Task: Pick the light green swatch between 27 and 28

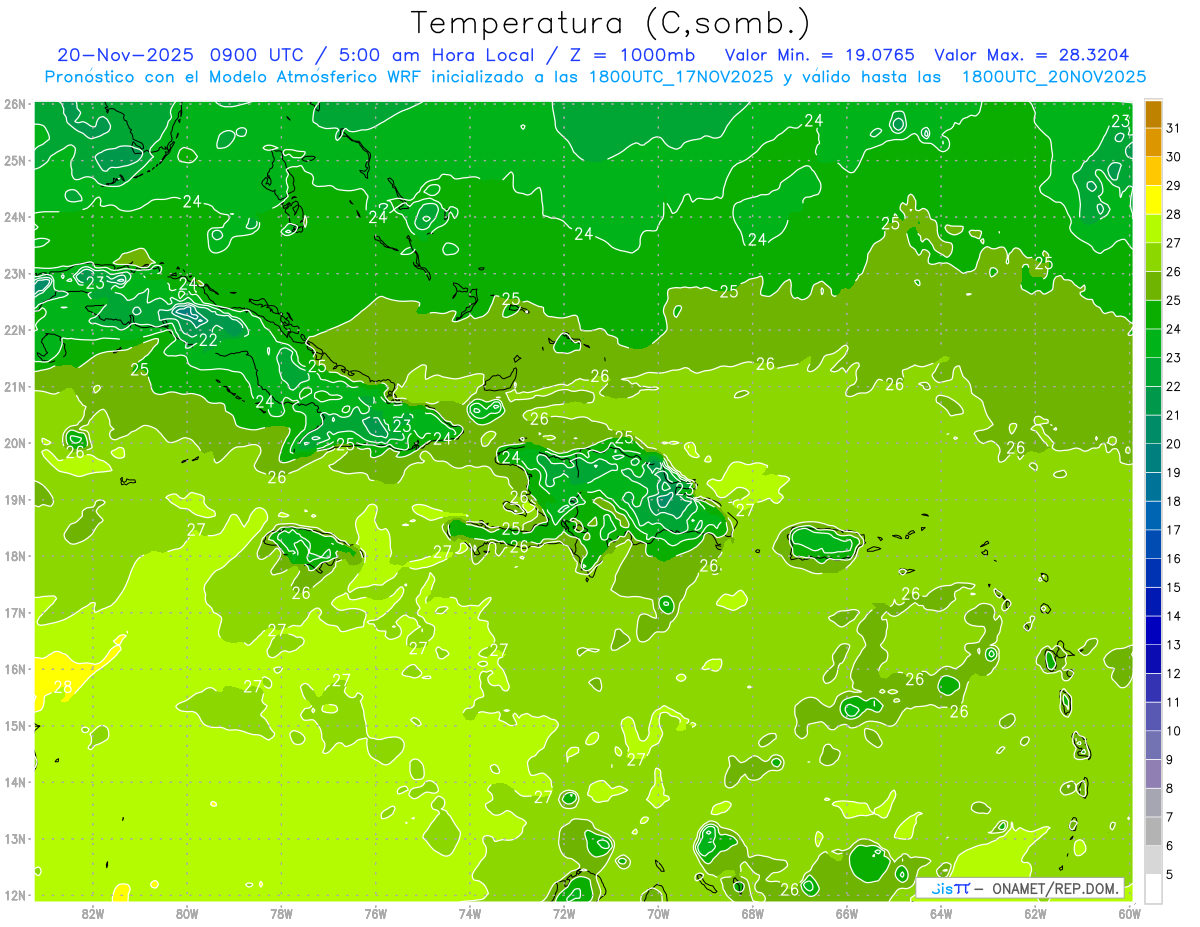Action: pyautogui.click(x=1153, y=229)
